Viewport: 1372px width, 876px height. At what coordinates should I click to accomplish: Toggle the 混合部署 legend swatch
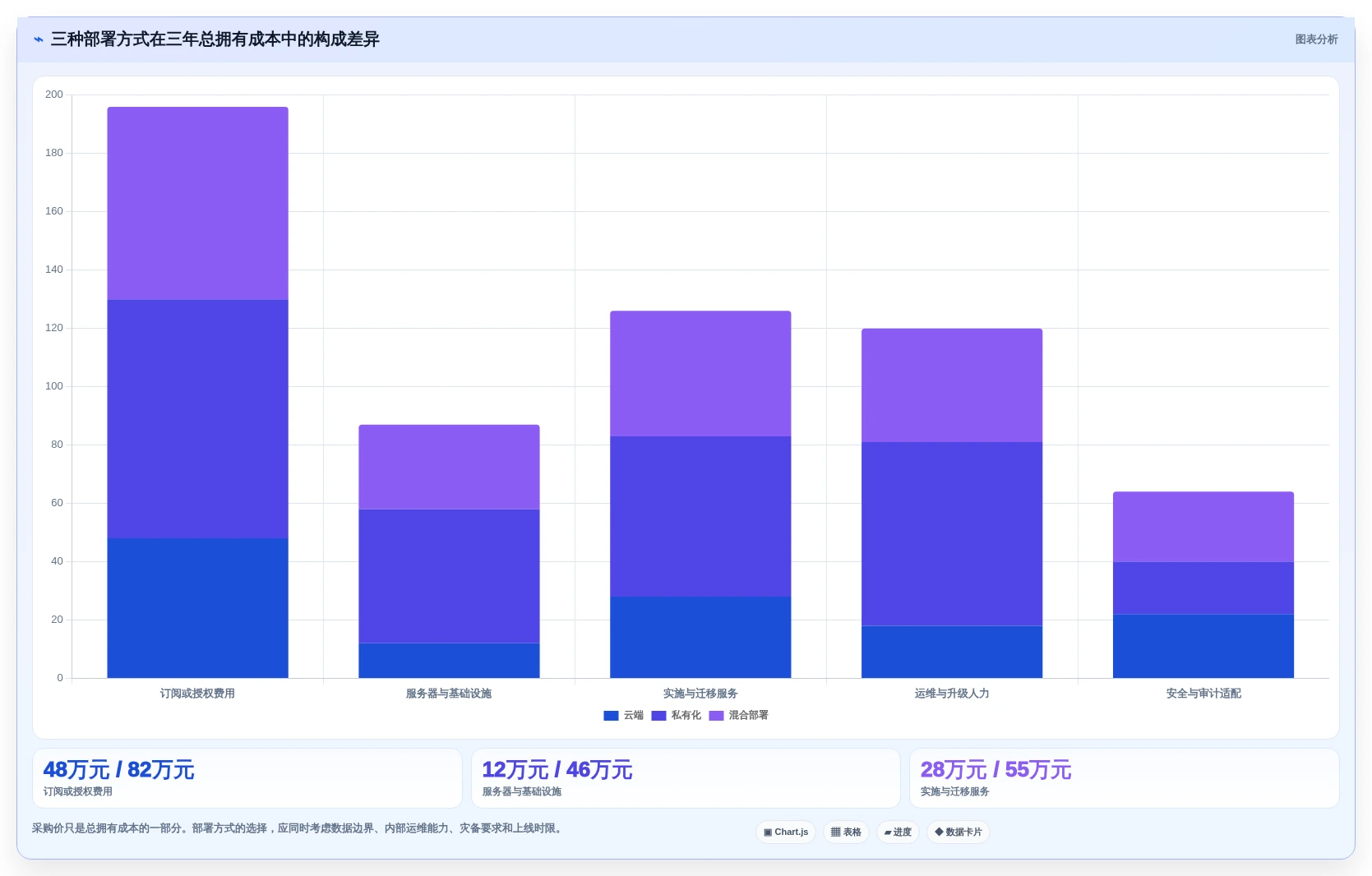pos(716,716)
